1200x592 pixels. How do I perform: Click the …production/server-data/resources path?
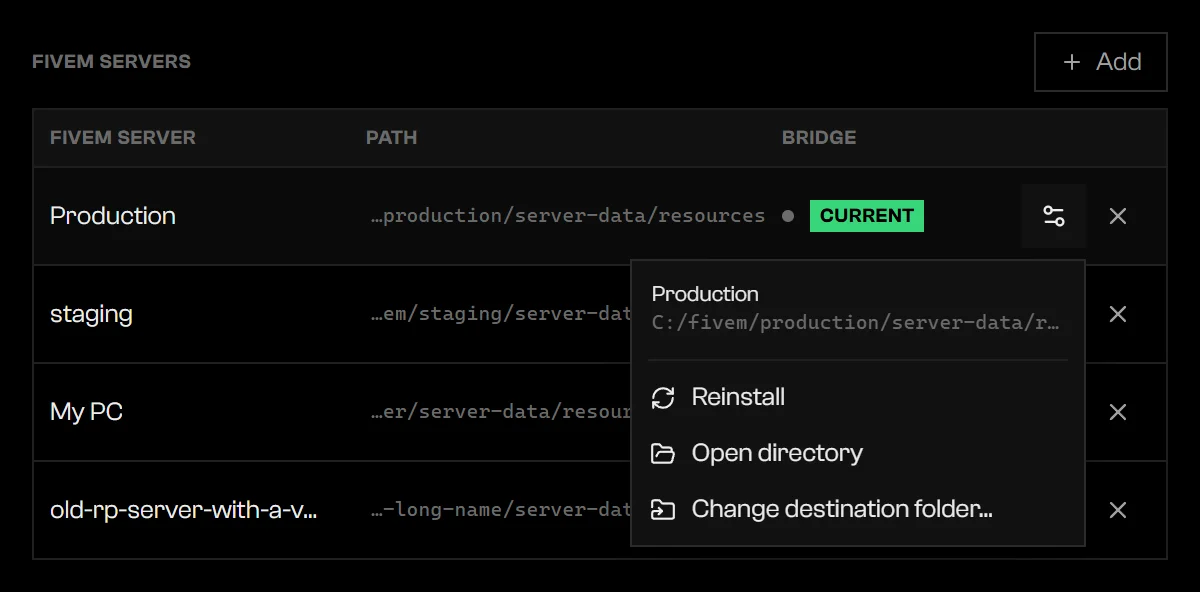568,216
